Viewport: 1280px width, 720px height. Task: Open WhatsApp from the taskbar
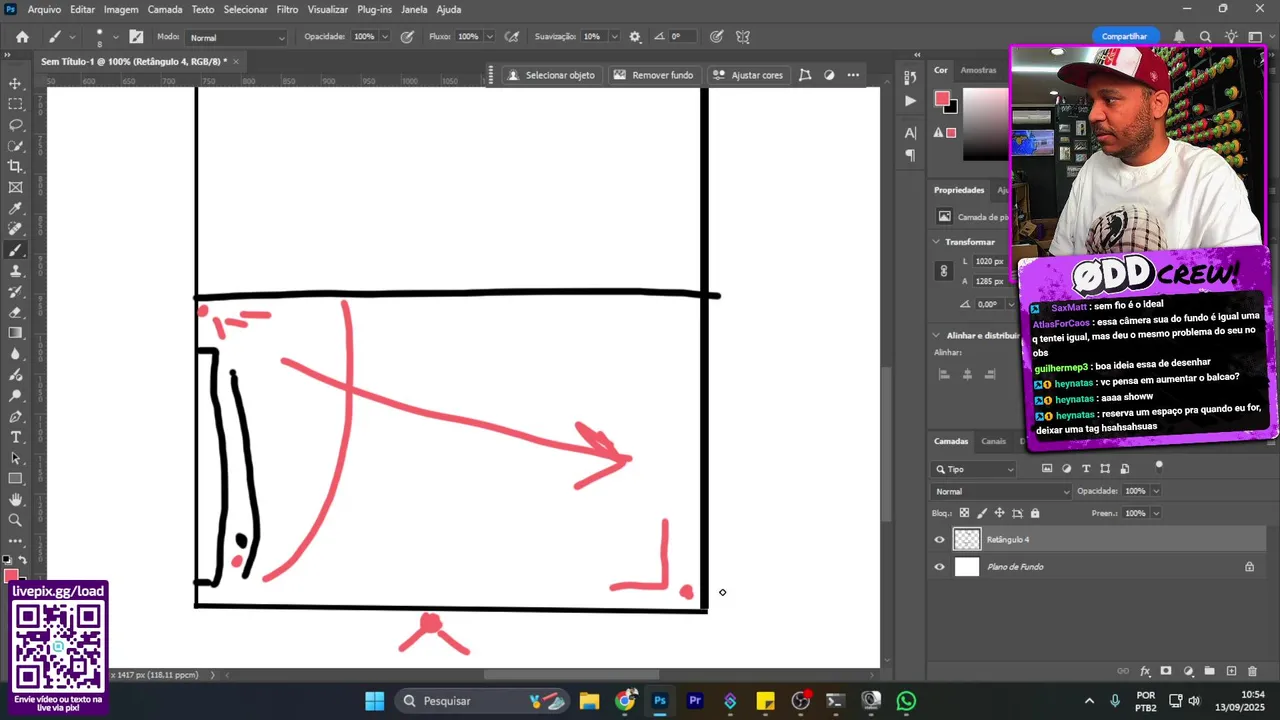pos(906,701)
